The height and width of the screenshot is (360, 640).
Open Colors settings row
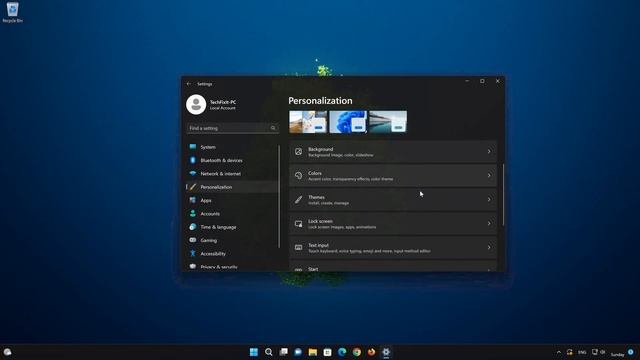click(393, 176)
